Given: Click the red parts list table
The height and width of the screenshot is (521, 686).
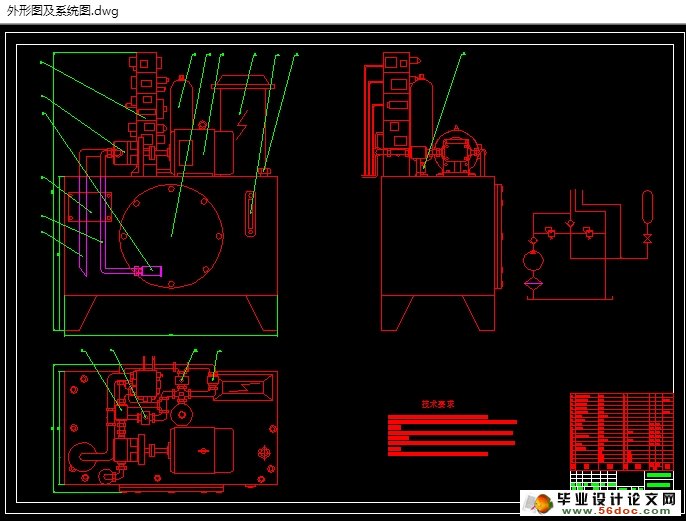Looking at the screenshot, I should tap(621, 431).
